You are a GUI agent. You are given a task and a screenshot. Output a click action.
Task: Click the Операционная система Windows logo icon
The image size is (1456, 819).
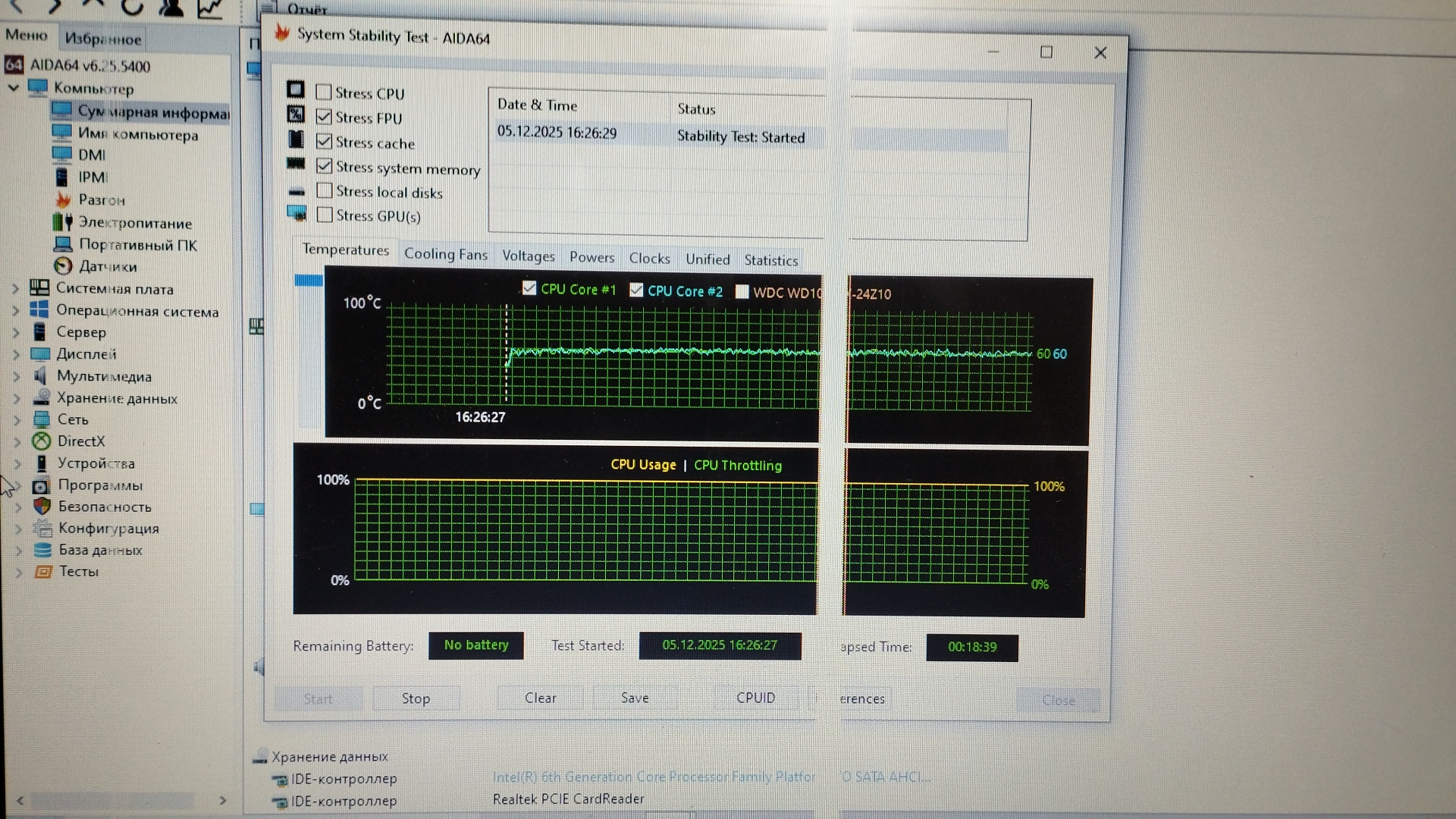click(x=39, y=310)
